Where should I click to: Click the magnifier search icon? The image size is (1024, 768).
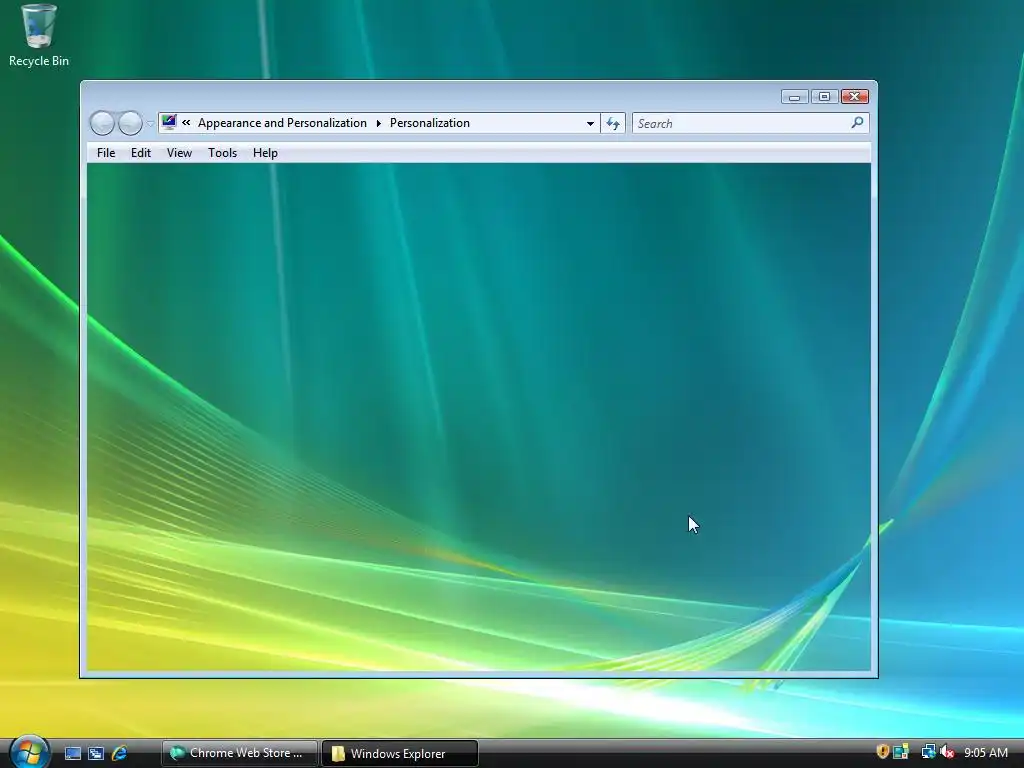pos(857,122)
